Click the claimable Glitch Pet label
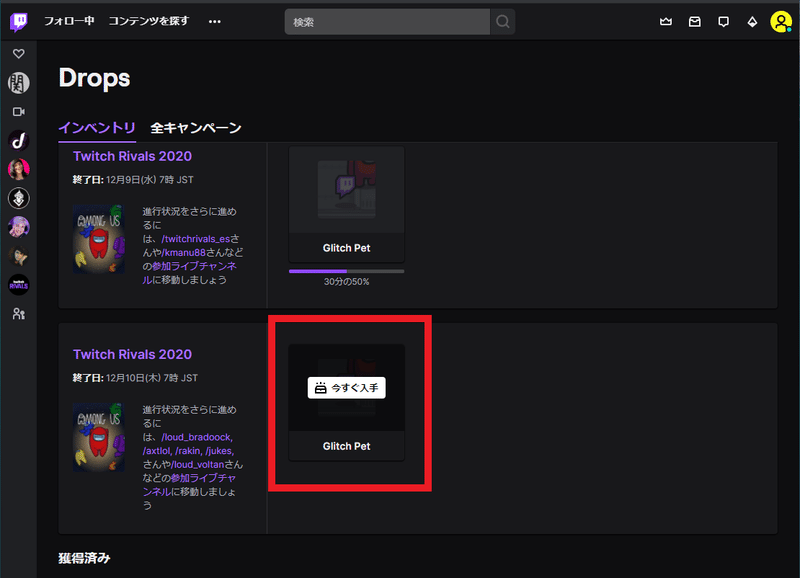 (x=346, y=446)
